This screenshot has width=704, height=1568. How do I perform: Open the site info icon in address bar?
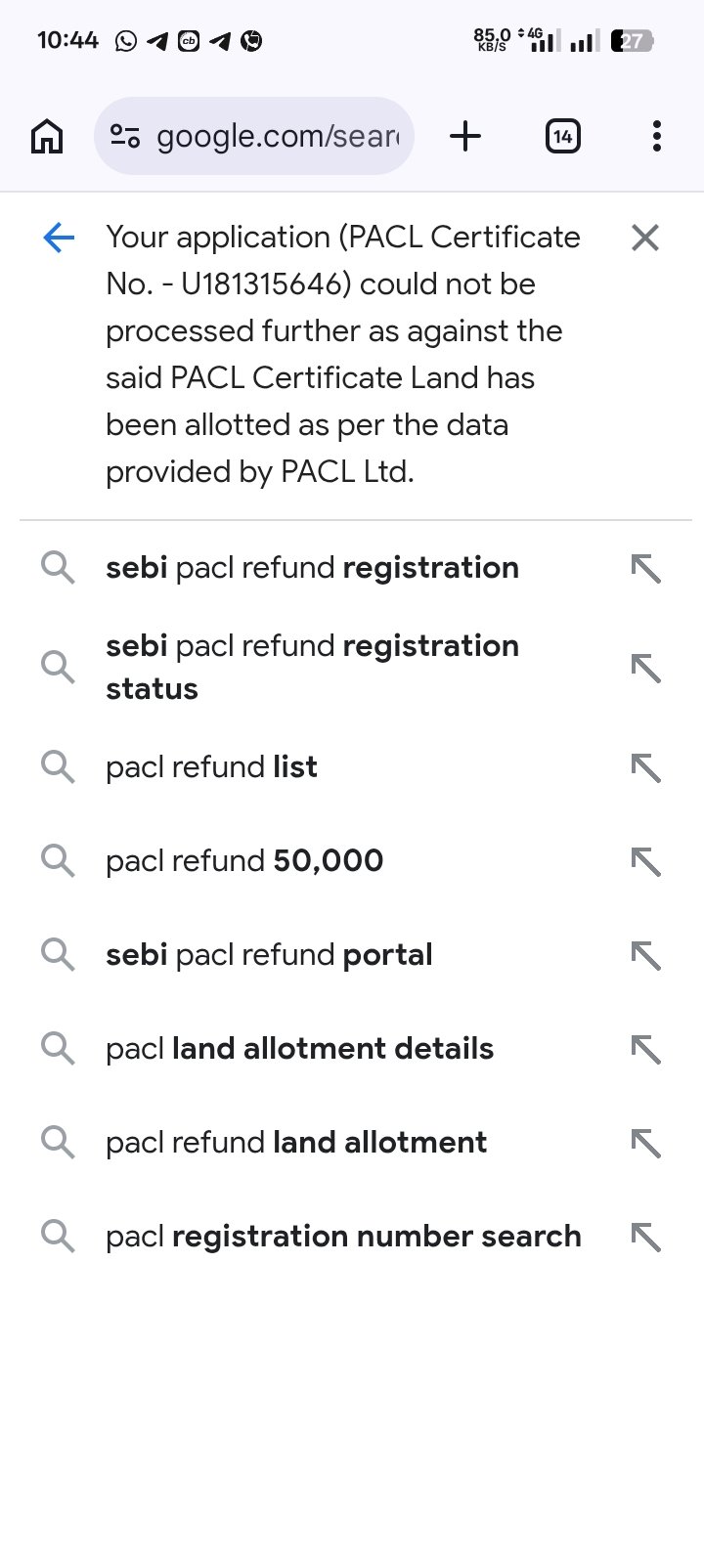click(125, 136)
